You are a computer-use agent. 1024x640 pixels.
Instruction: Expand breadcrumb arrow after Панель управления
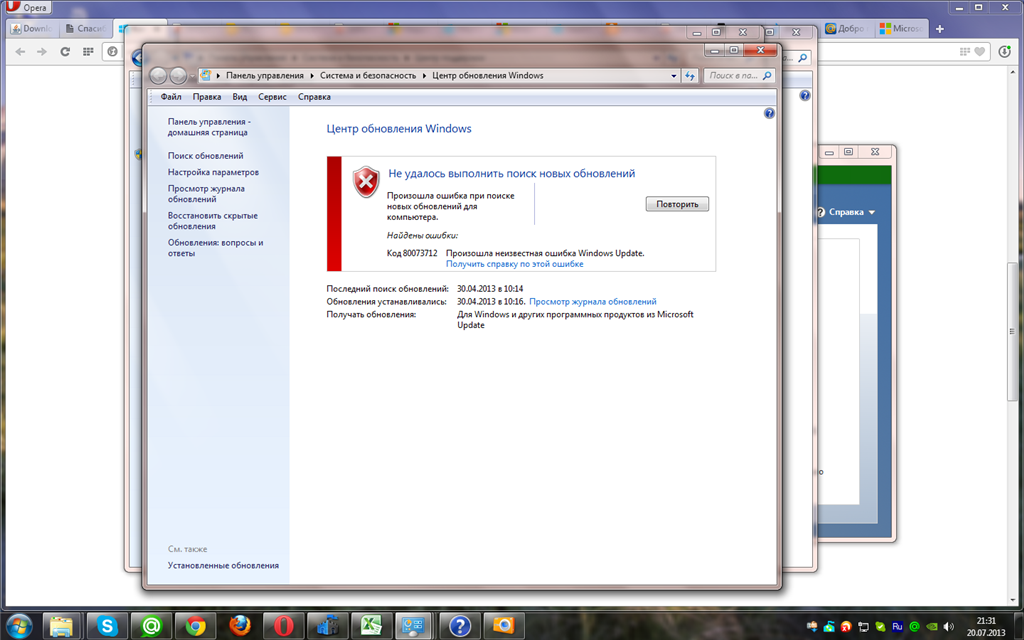click(312, 76)
